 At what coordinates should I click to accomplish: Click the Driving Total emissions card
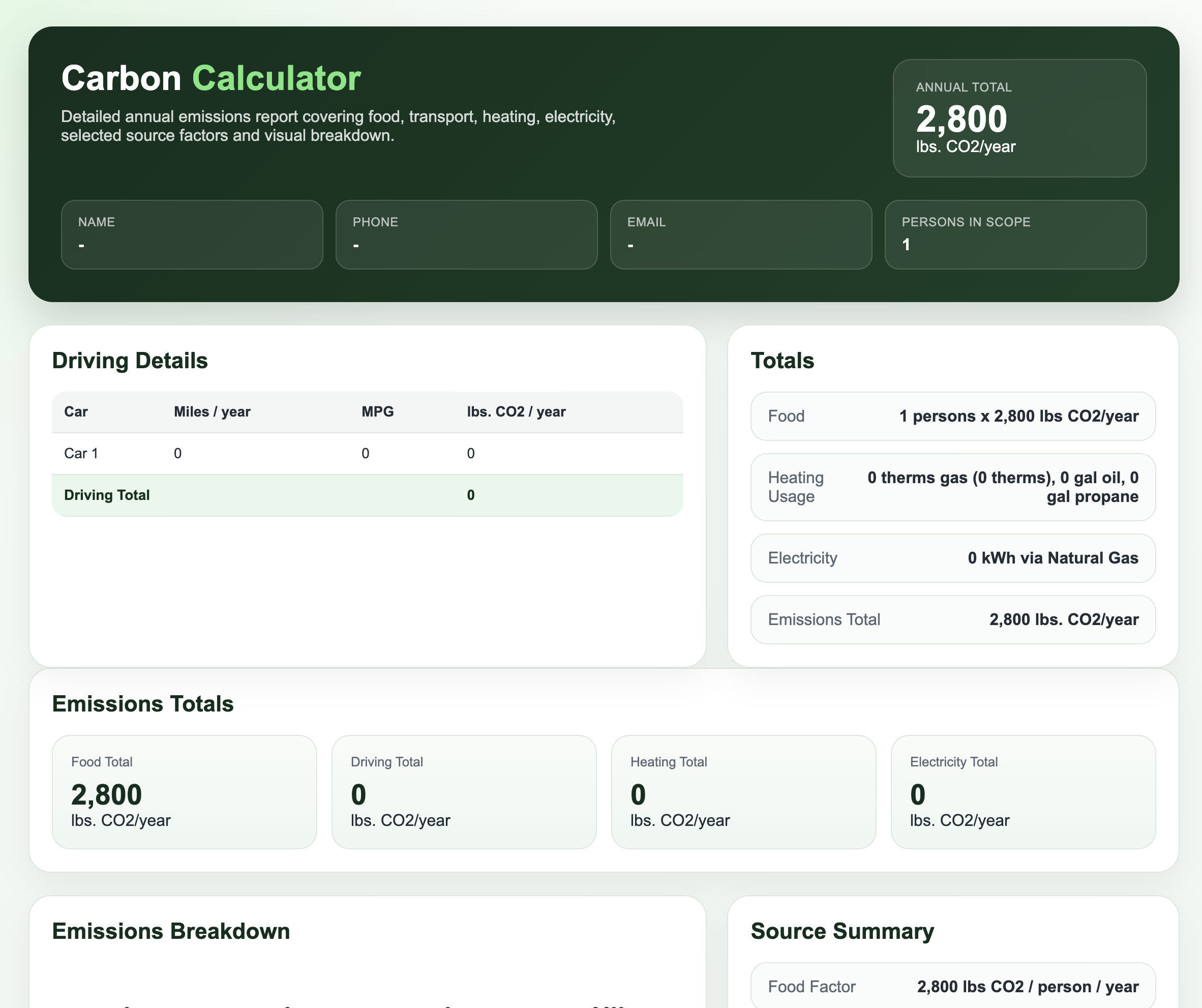click(x=464, y=792)
